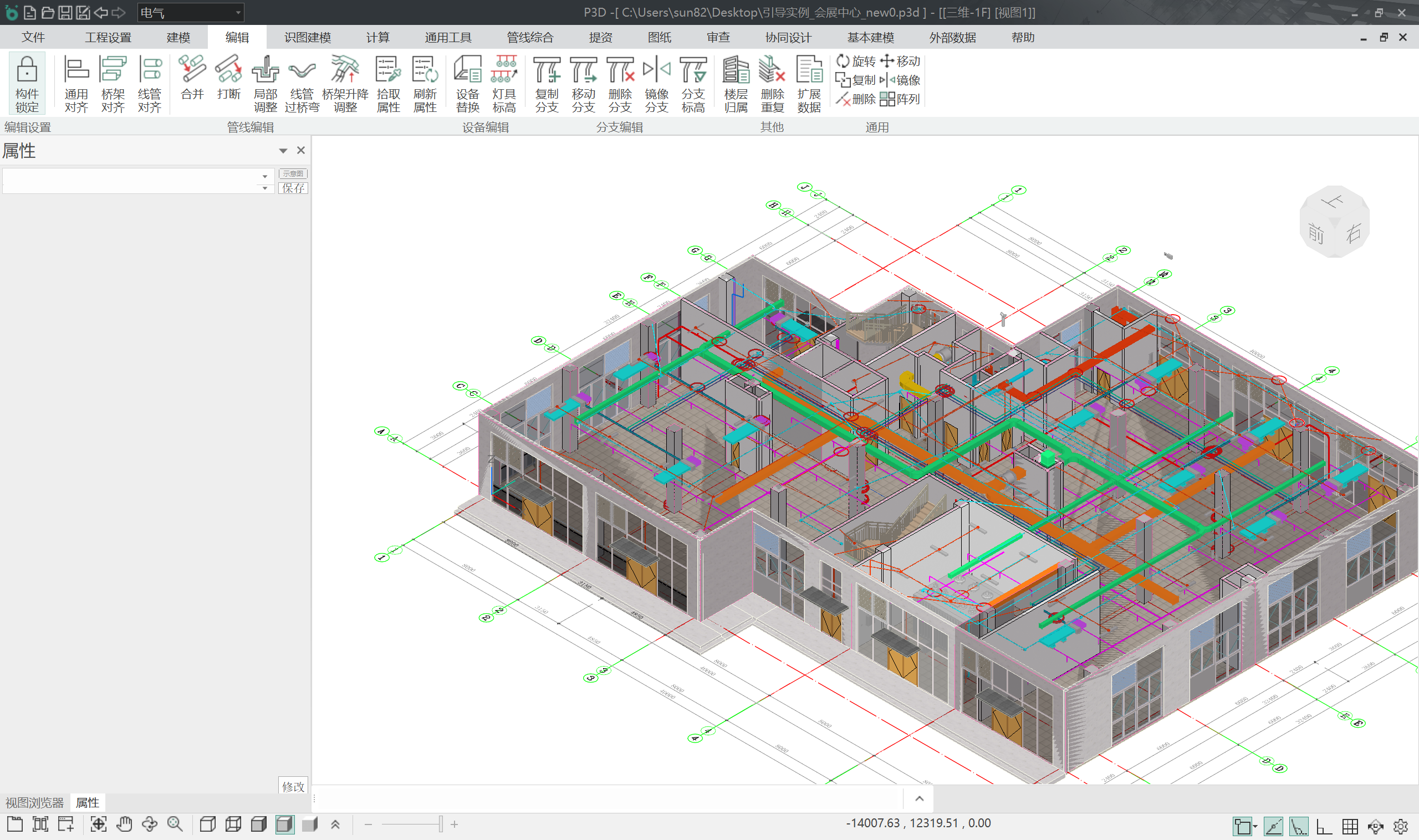Viewport: 1419px width, 840px height.
Task: Click the 保存 button in properties panel
Action: [x=293, y=188]
